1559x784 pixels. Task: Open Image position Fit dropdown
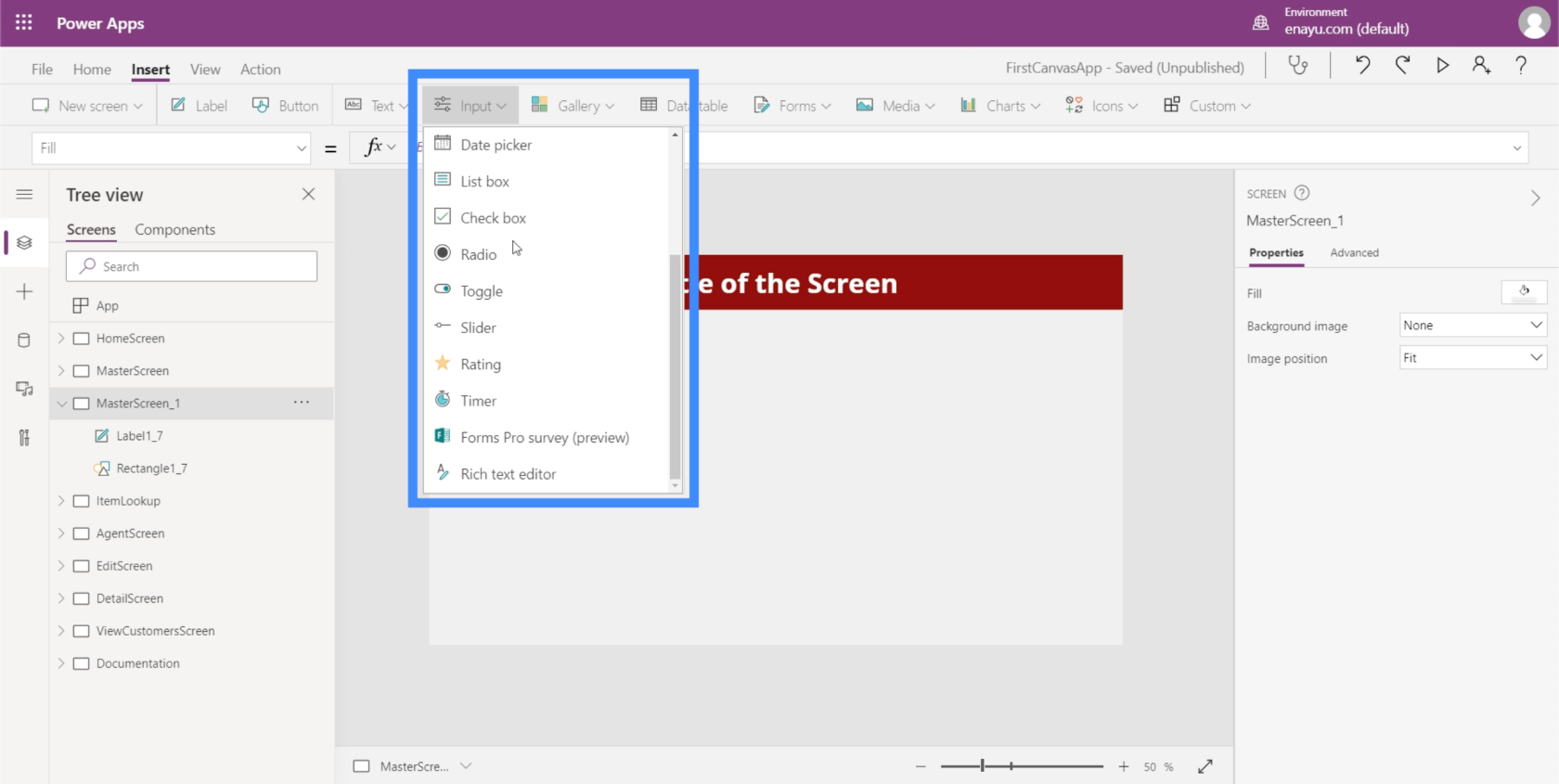[1473, 358]
